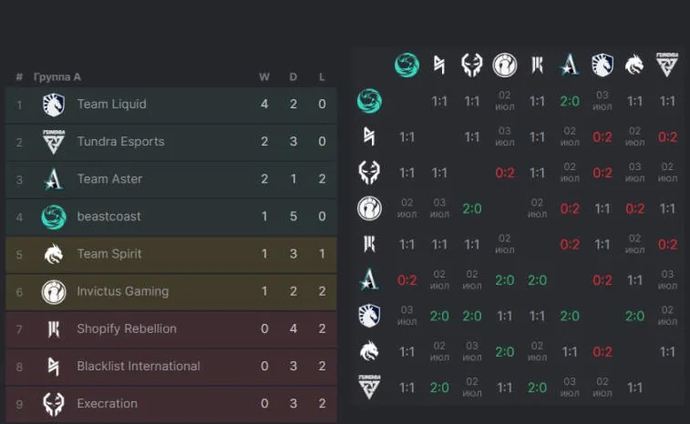690x424 pixels.
Task: Click Team Liquid icon in crosstable header row
Action: (602, 65)
